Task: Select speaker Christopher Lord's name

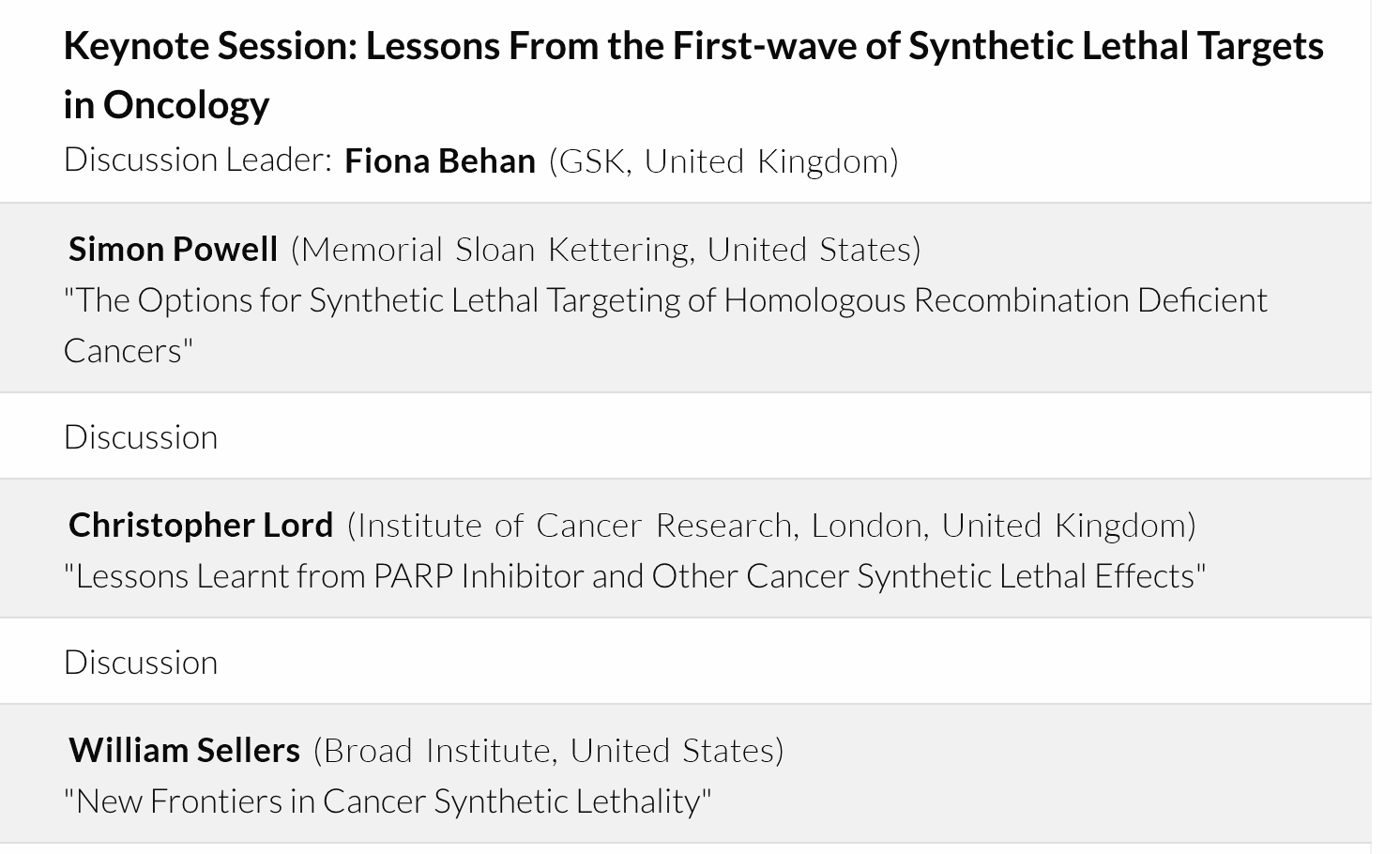Action: coord(201,525)
